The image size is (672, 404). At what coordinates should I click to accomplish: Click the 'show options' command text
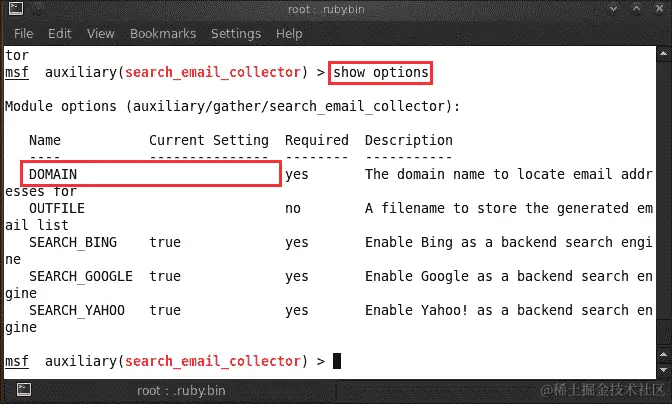click(x=381, y=72)
